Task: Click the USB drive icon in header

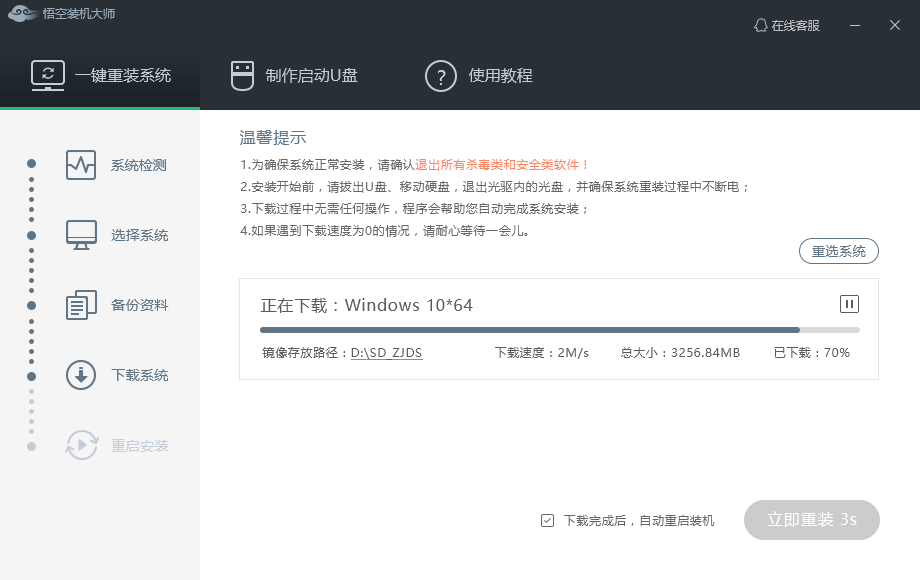Action: pos(242,75)
